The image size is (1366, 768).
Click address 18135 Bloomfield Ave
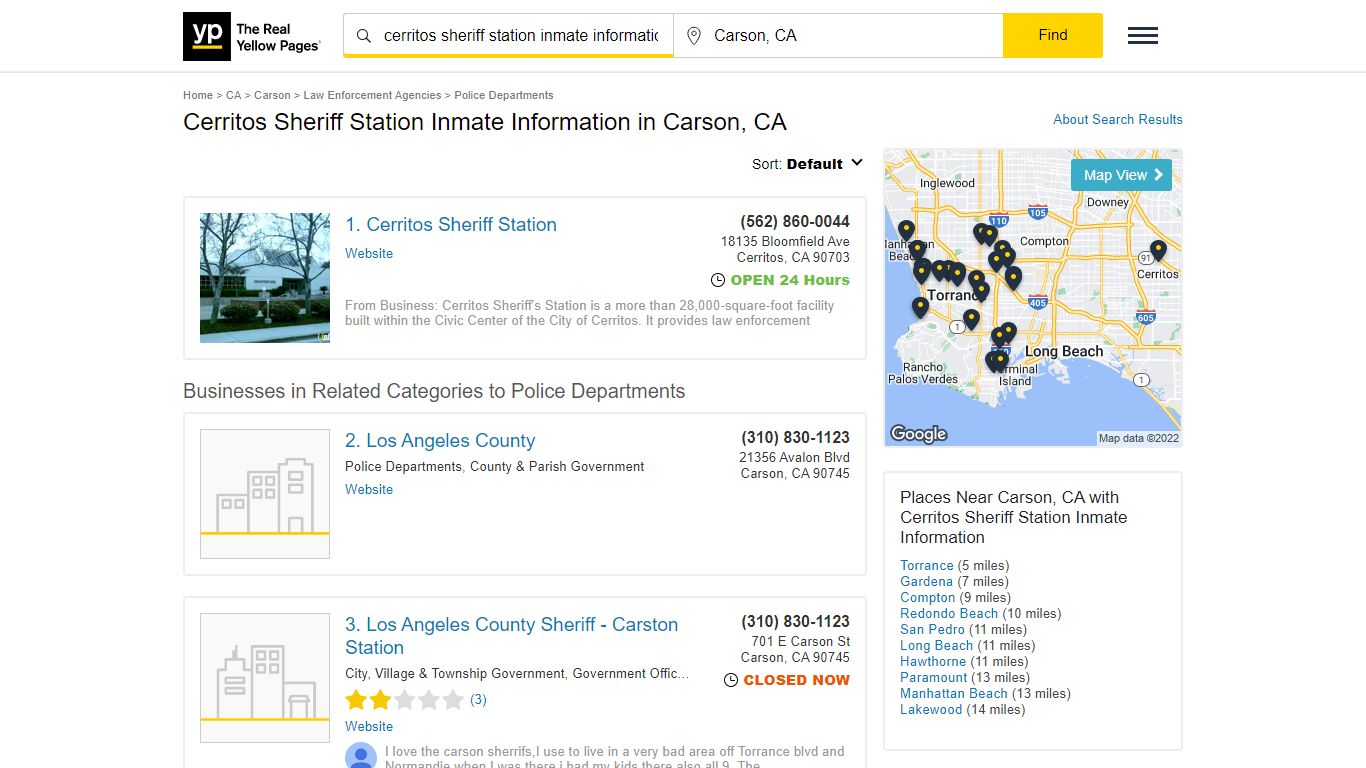(x=785, y=241)
